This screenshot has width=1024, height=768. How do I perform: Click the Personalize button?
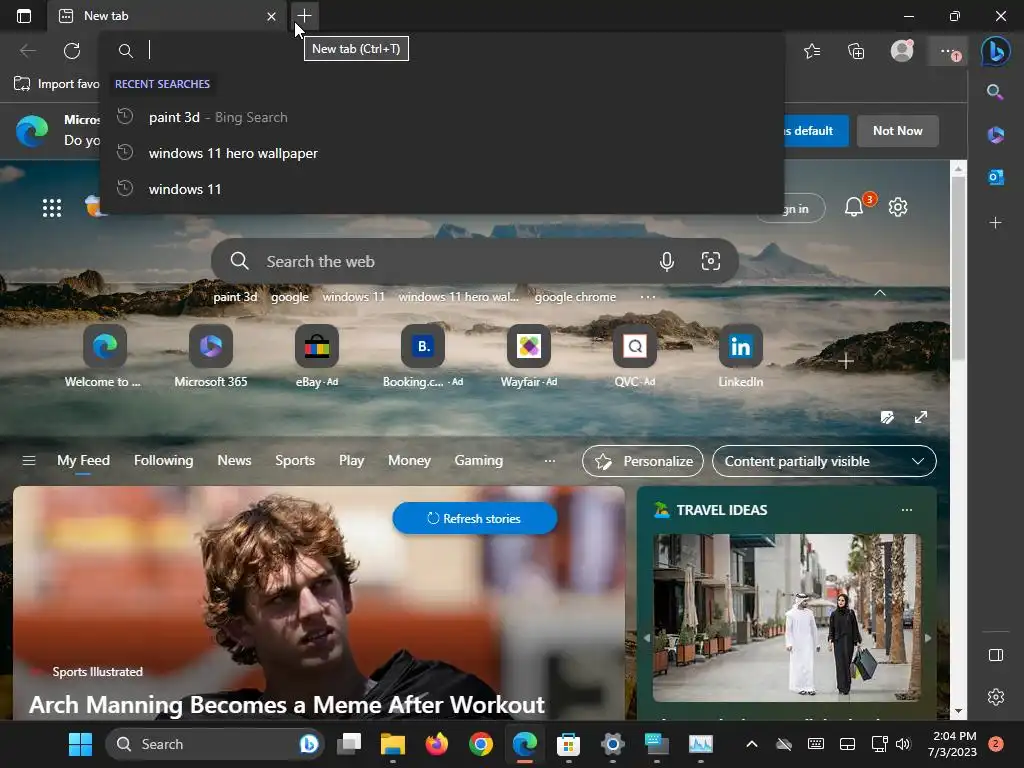click(643, 461)
